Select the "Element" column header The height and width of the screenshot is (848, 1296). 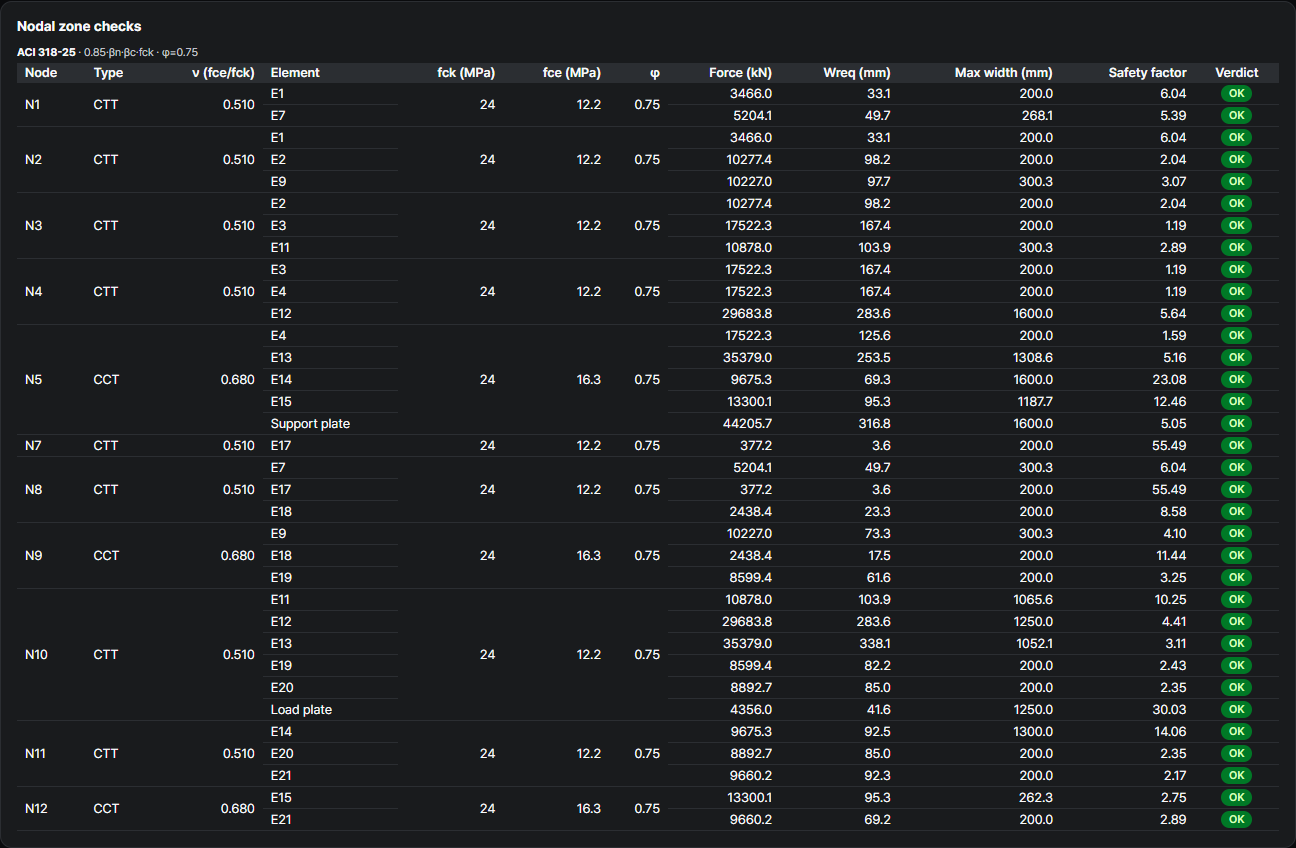click(295, 73)
